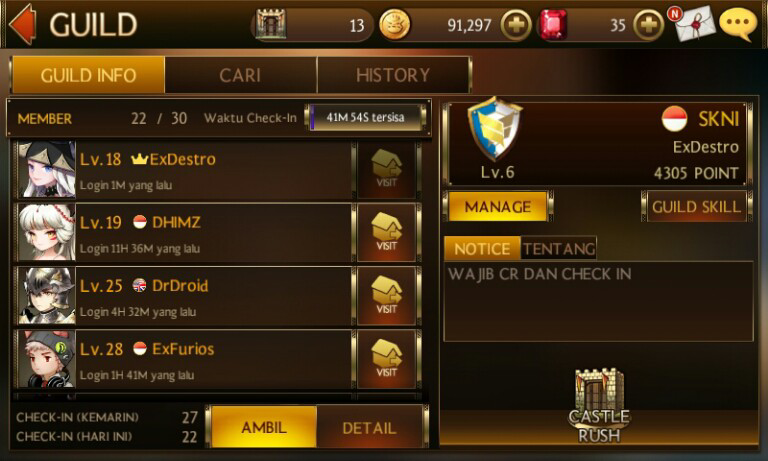The width and height of the screenshot is (768, 461).
Task: Visit DrDroid's house icon
Action: tap(387, 295)
